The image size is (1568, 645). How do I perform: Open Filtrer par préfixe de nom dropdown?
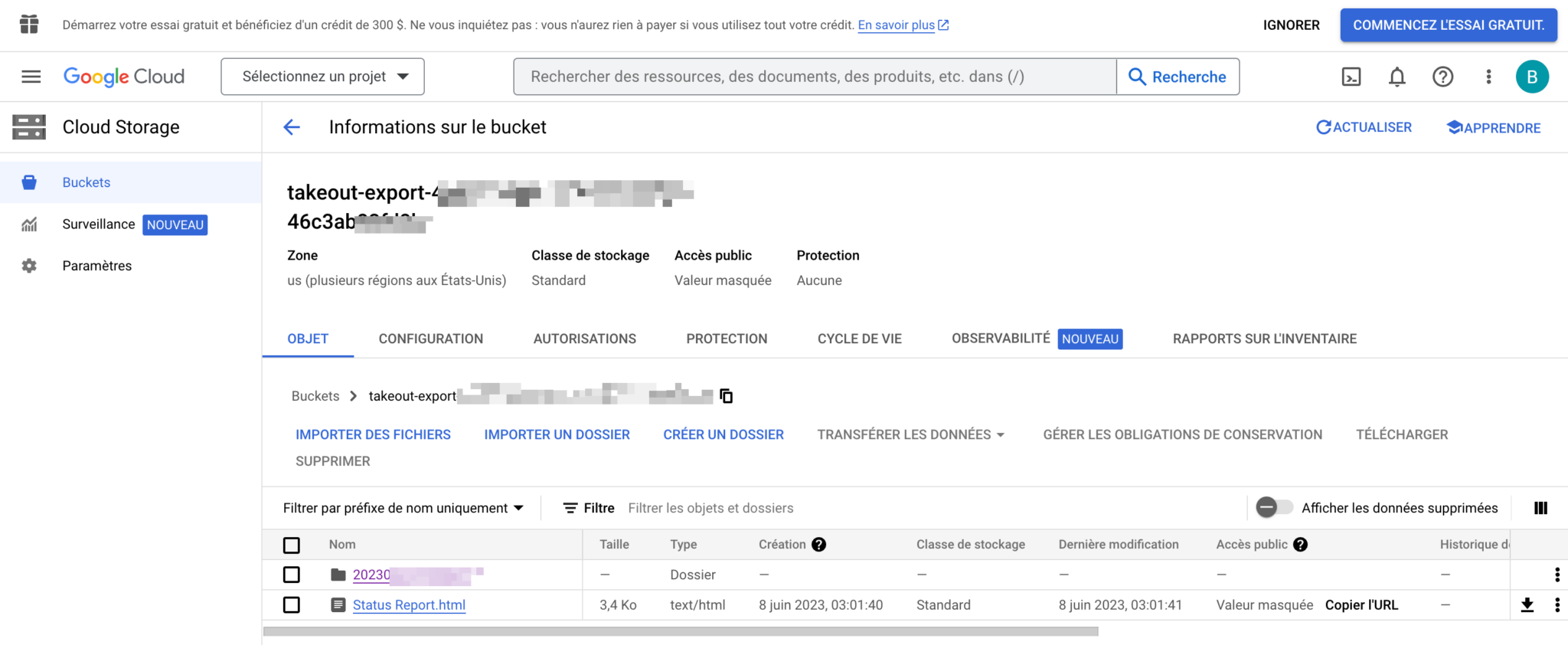tap(403, 507)
